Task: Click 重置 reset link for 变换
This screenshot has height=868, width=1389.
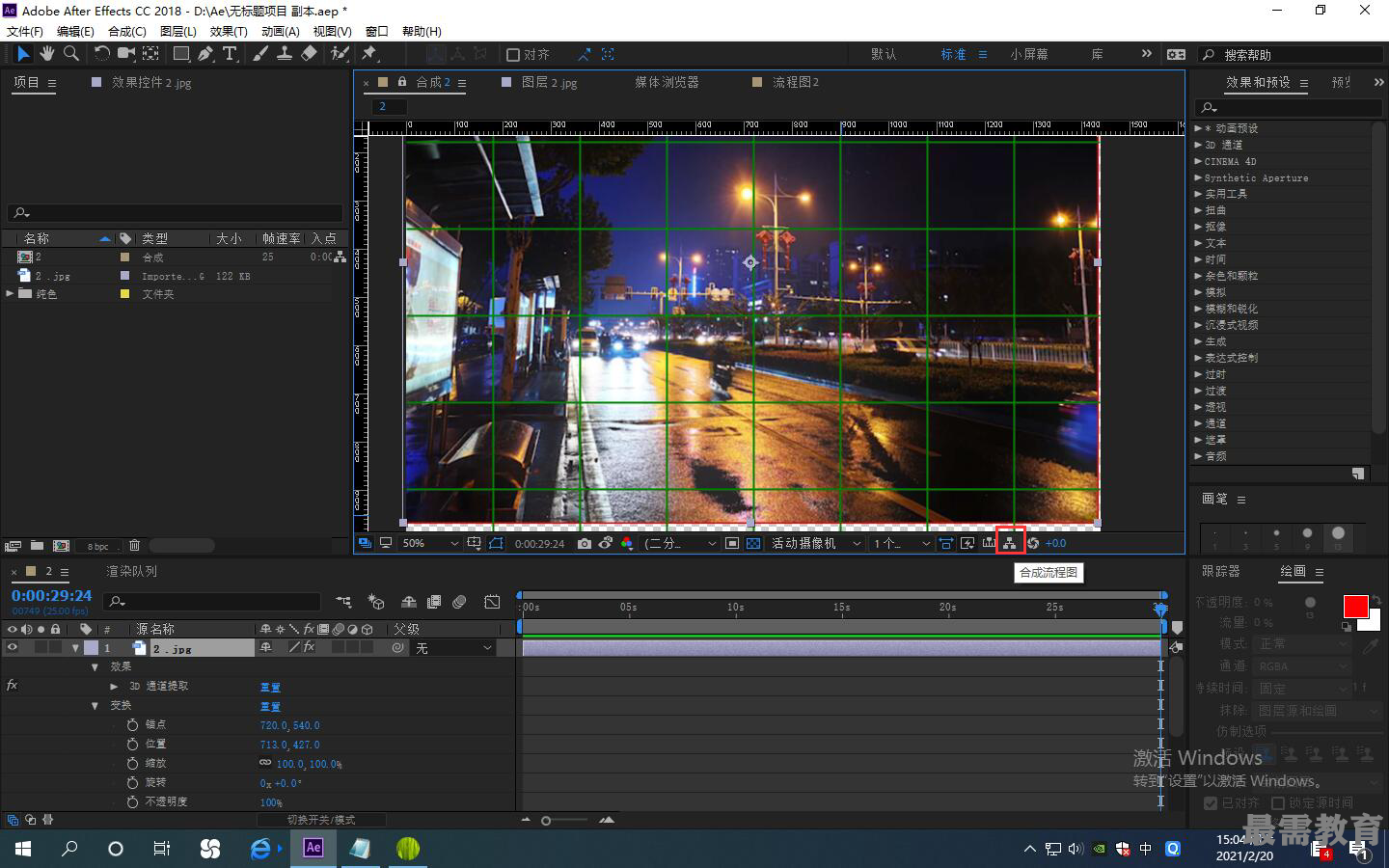Action: [x=270, y=706]
